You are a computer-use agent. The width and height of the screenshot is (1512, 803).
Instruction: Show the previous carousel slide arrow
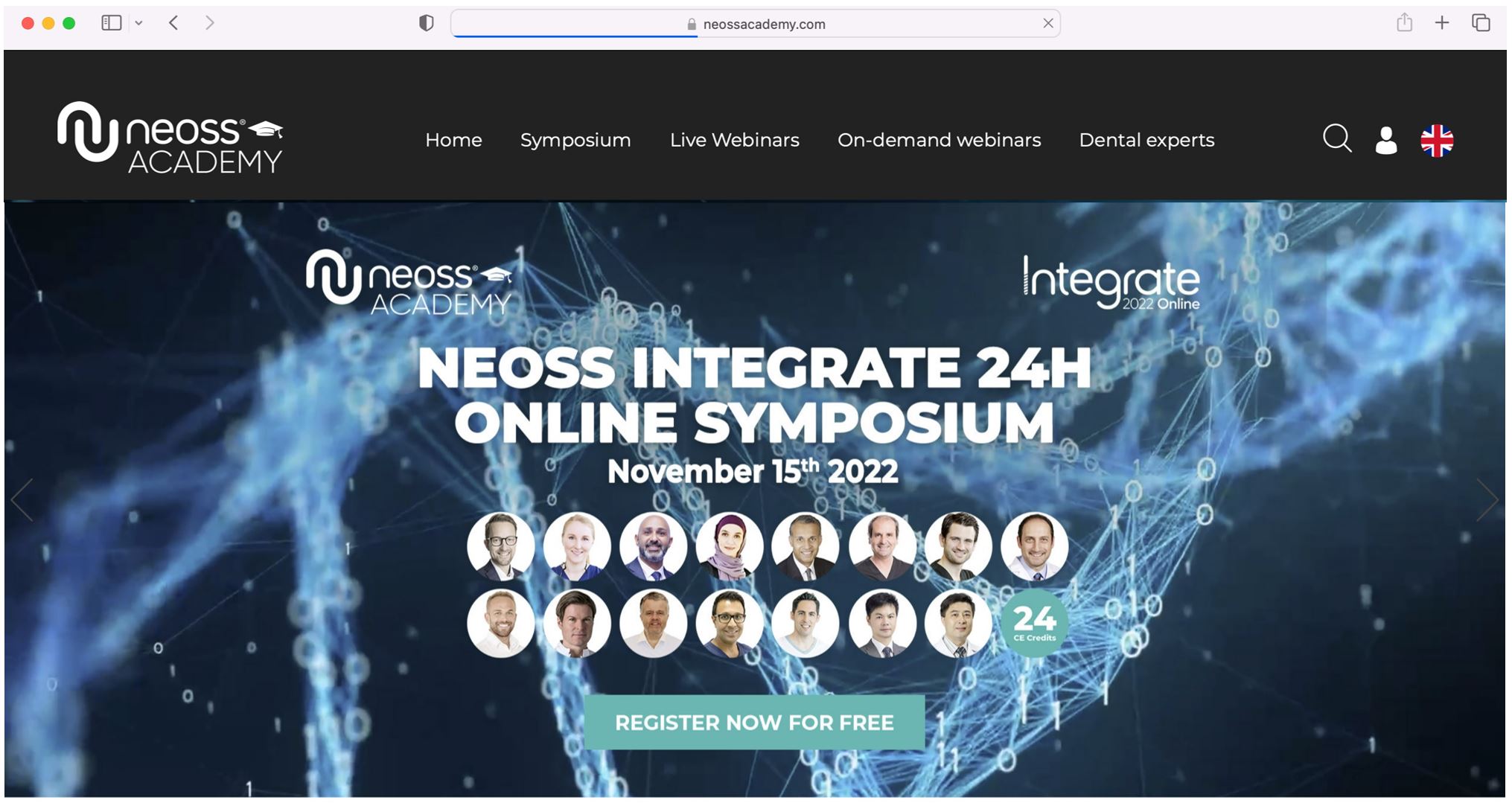tap(22, 499)
